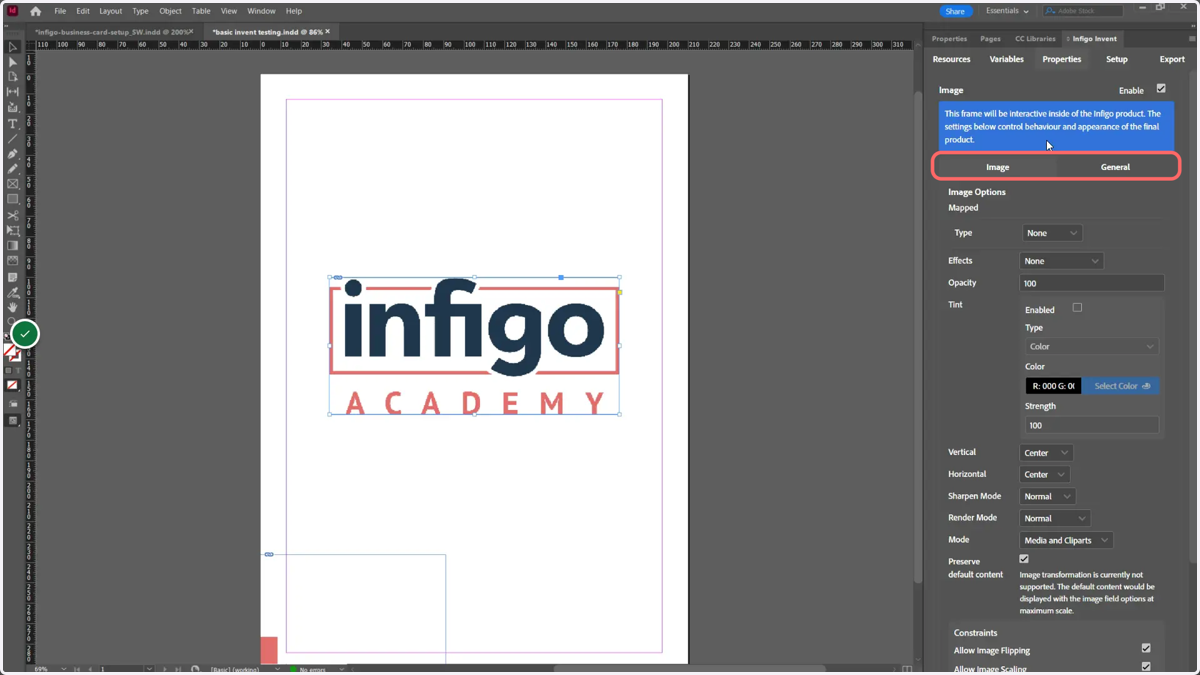1200x675 pixels.
Task: Select the Rectangle Frame tool
Action: pos(13,184)
